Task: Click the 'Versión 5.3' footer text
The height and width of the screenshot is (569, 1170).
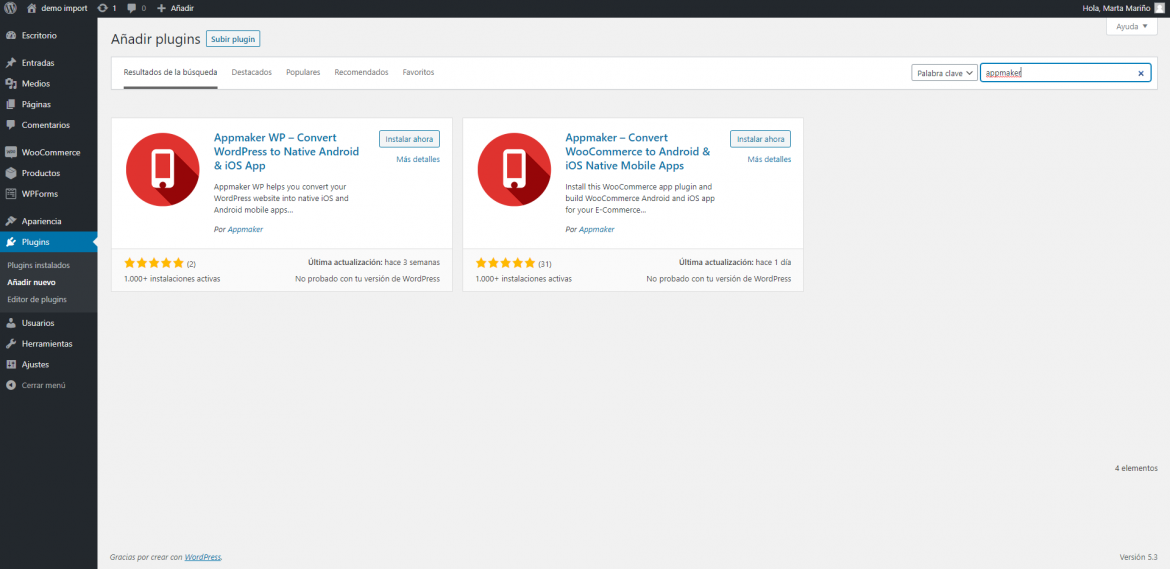Action: click(1139, 557)
